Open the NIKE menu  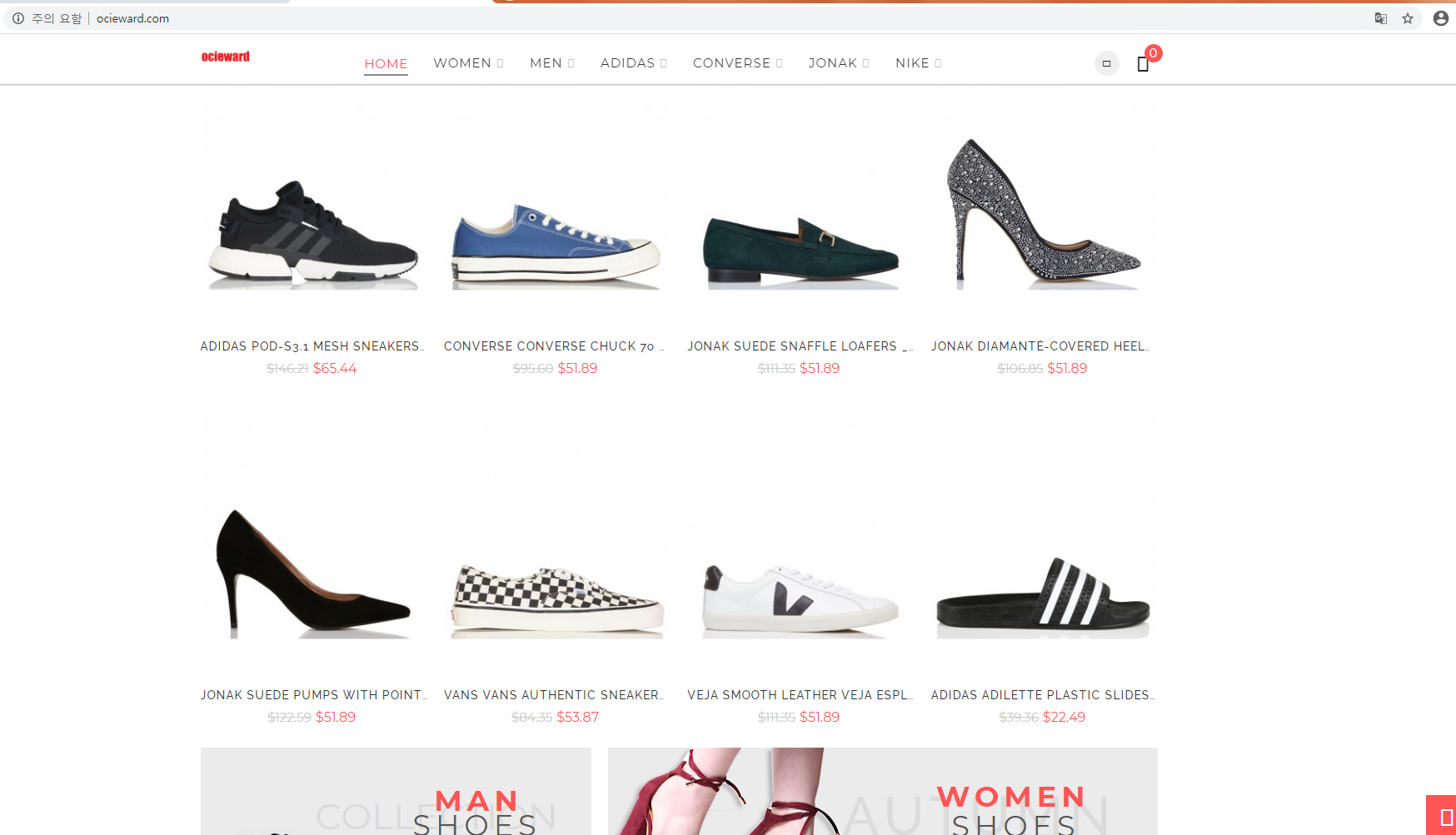tap(912, 63)
